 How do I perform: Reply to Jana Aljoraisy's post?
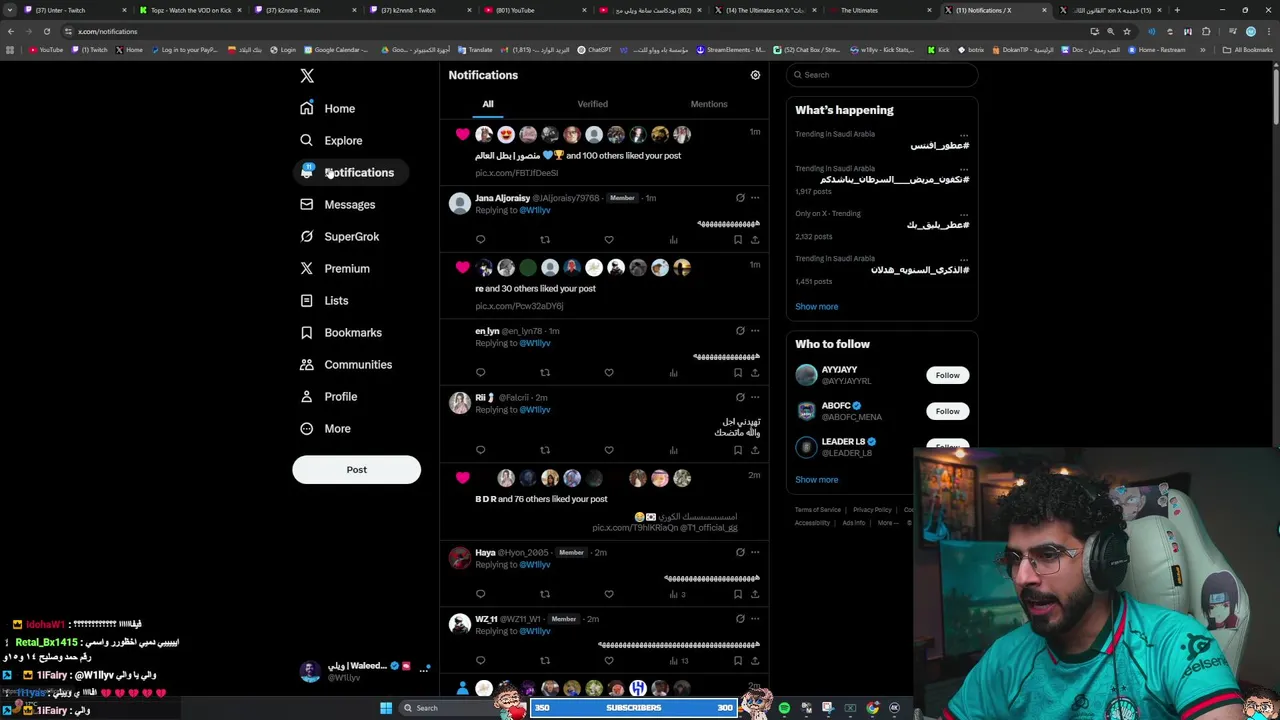tap(480, 240)
